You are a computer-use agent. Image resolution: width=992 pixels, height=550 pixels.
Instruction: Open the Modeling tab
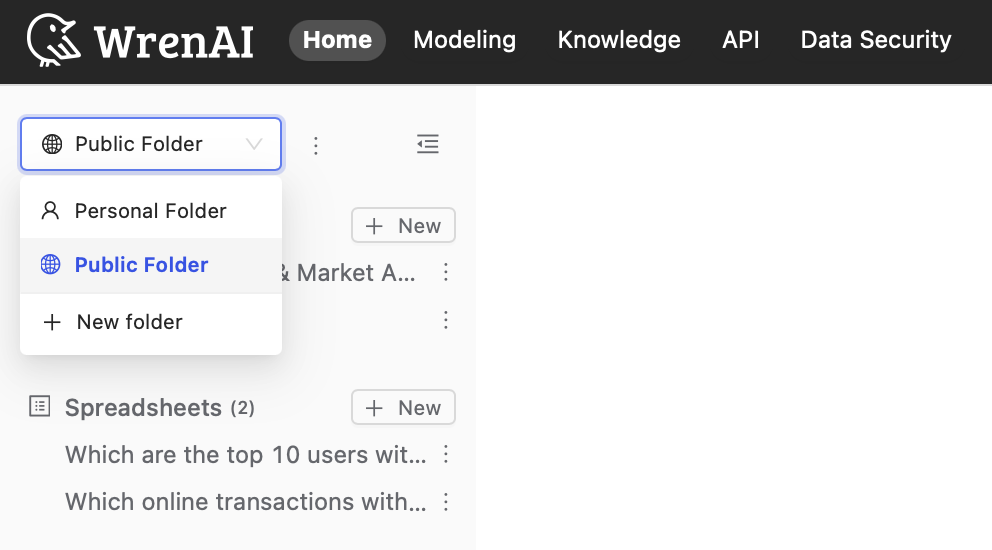coord(464,40)
